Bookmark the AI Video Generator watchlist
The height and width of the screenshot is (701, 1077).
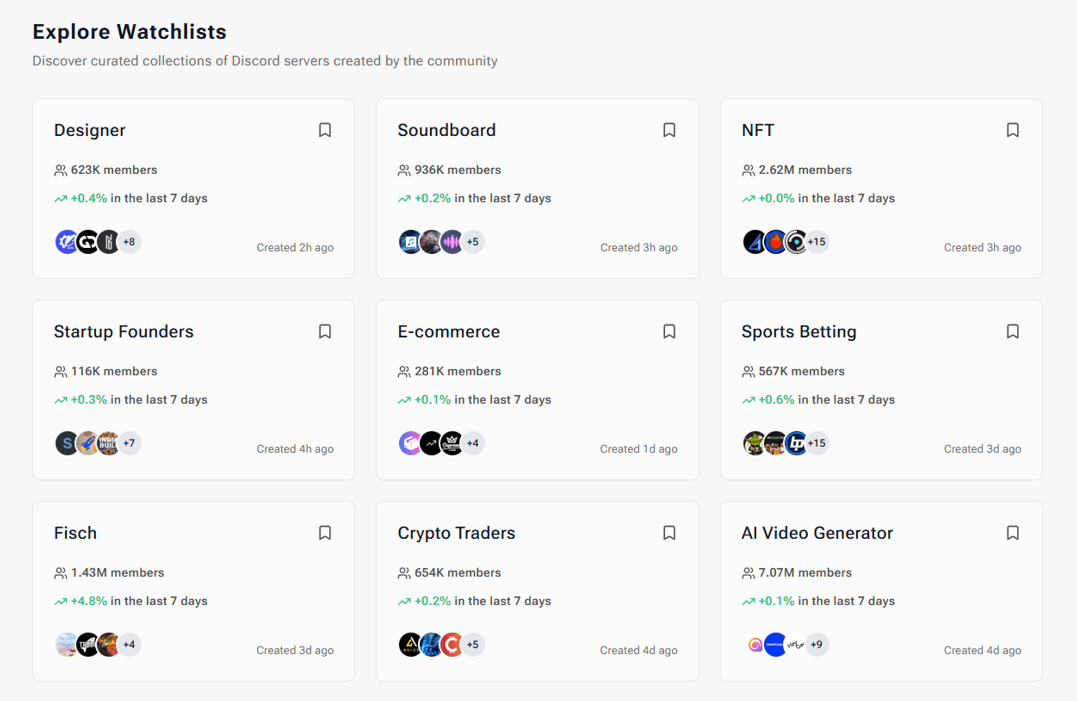point(1012,532)
